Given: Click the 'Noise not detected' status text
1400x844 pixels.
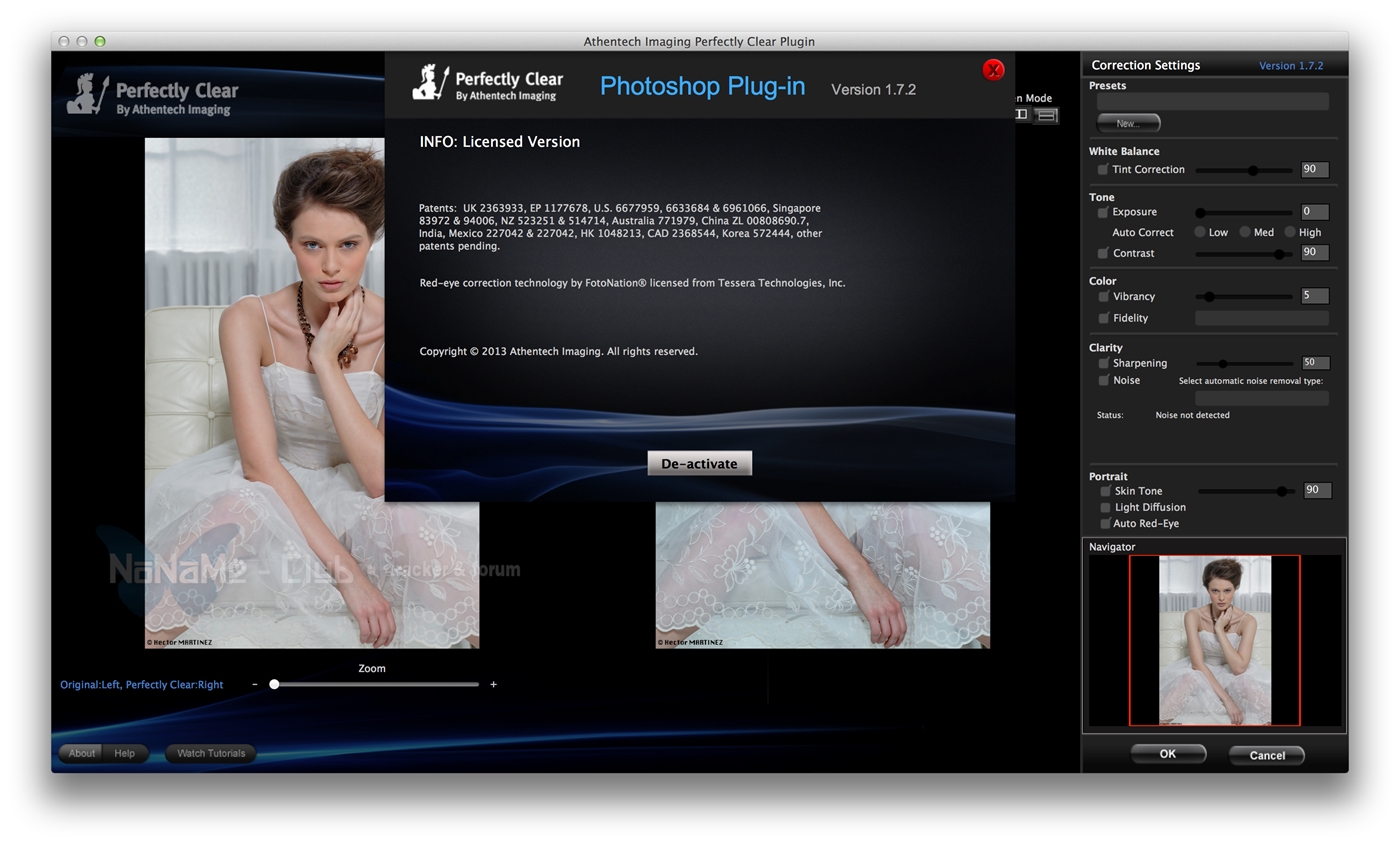Looking at the screenshot, I should coord(1192,415).
